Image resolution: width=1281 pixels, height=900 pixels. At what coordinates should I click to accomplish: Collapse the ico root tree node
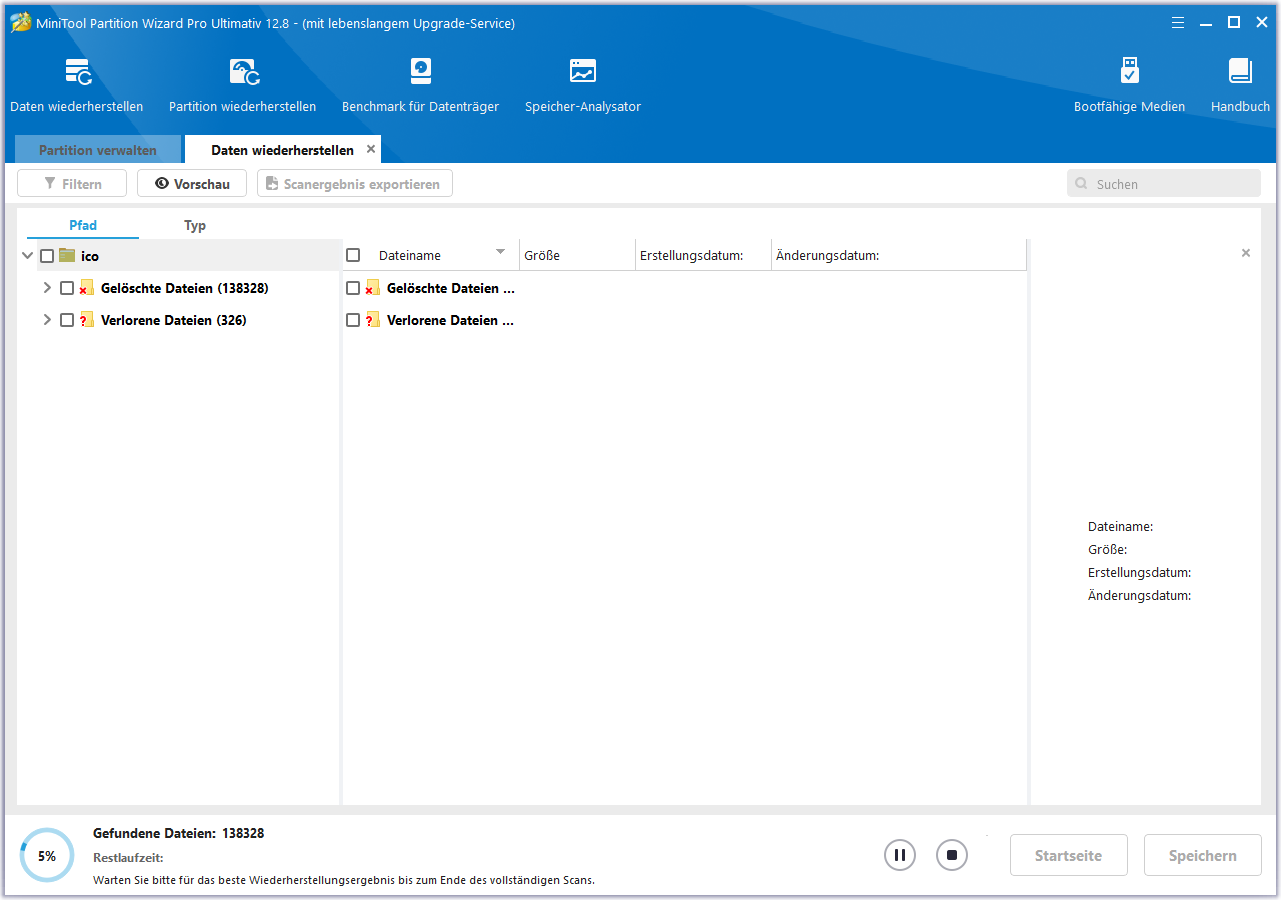click(x=27, y=256)
